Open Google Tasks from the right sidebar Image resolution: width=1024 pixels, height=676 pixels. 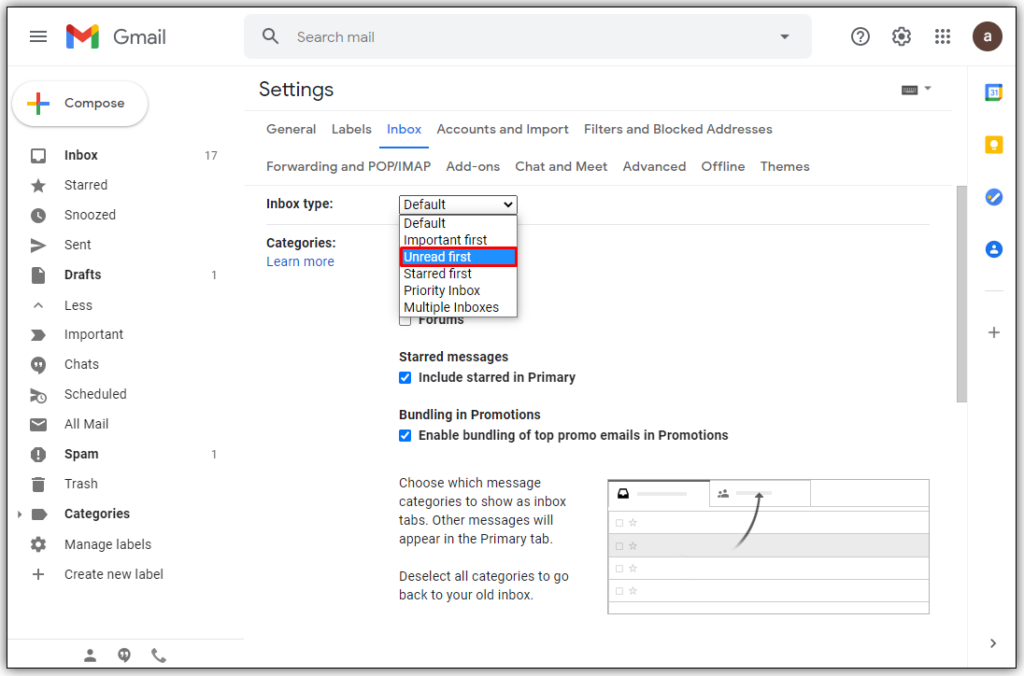[x=993, y=197]
